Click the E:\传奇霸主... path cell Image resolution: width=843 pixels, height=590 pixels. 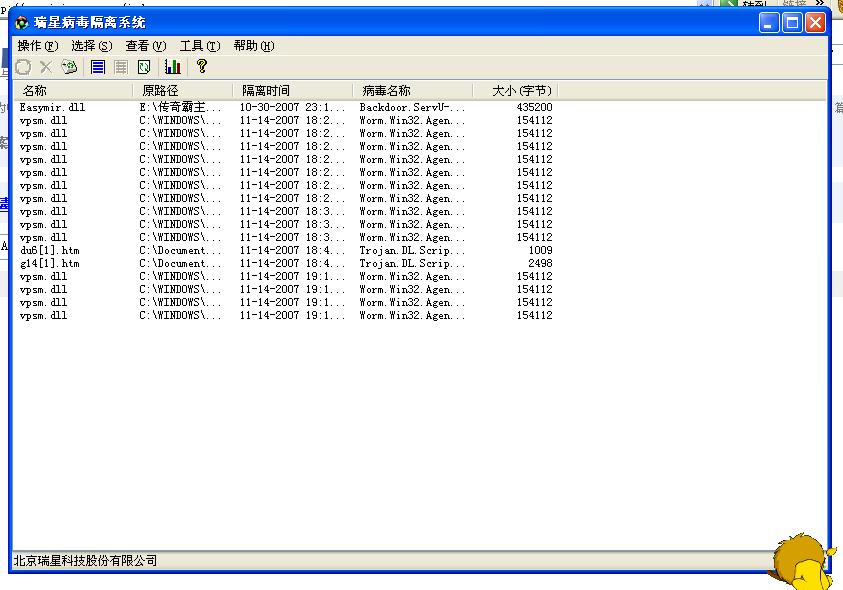(180, 108)
